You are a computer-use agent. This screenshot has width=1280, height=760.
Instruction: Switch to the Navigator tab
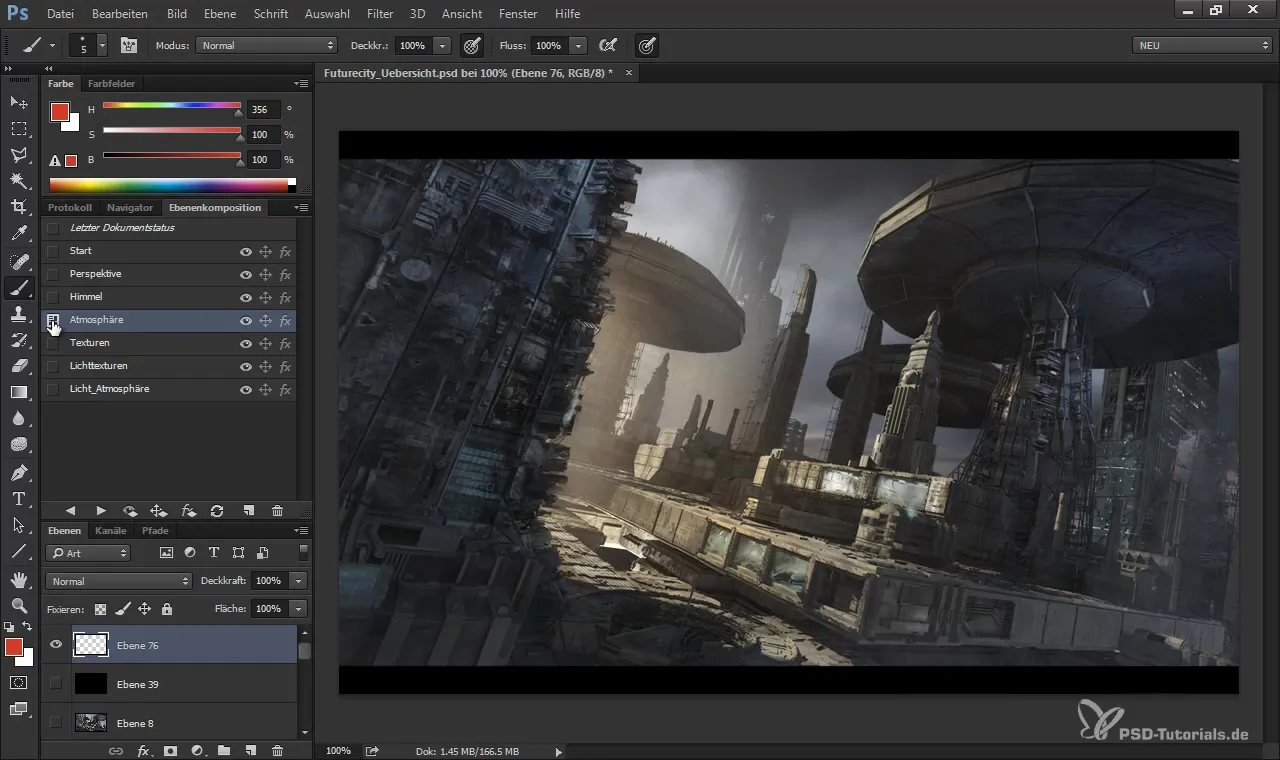click(130, 208)
